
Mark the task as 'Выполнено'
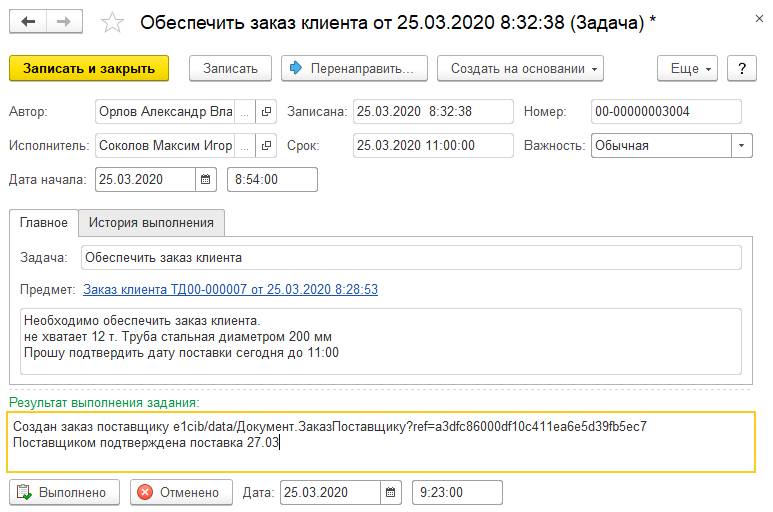pyautogui.click(x=64, y=492)
